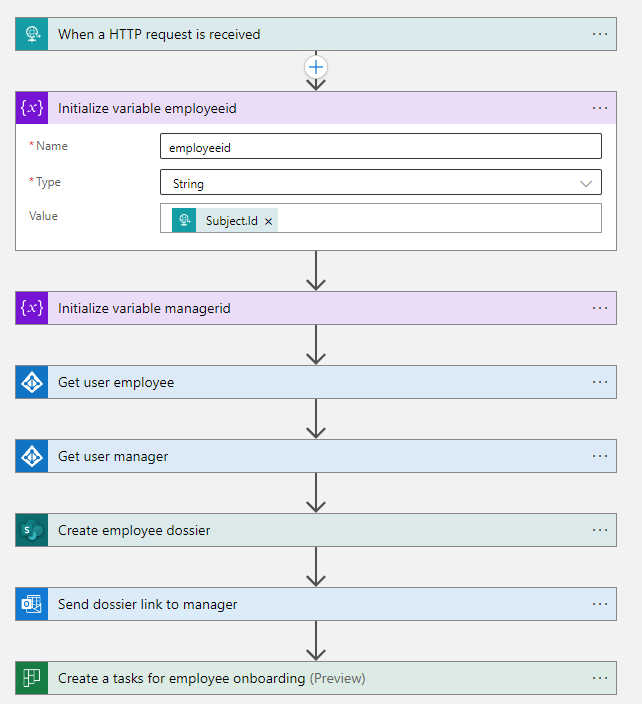Open ellipsis menu on Initialize variable employeeid
642x704 pixels.
600,108
